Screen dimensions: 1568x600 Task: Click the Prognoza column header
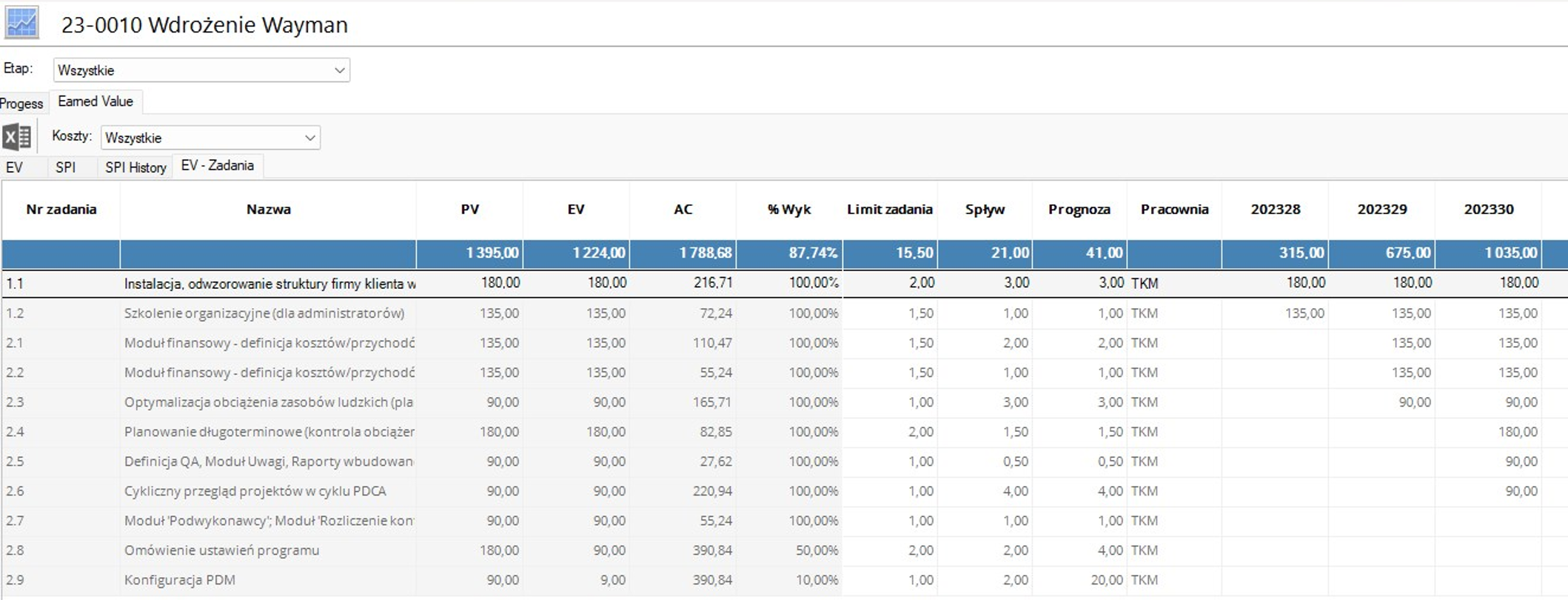[x=1079, y=210]
